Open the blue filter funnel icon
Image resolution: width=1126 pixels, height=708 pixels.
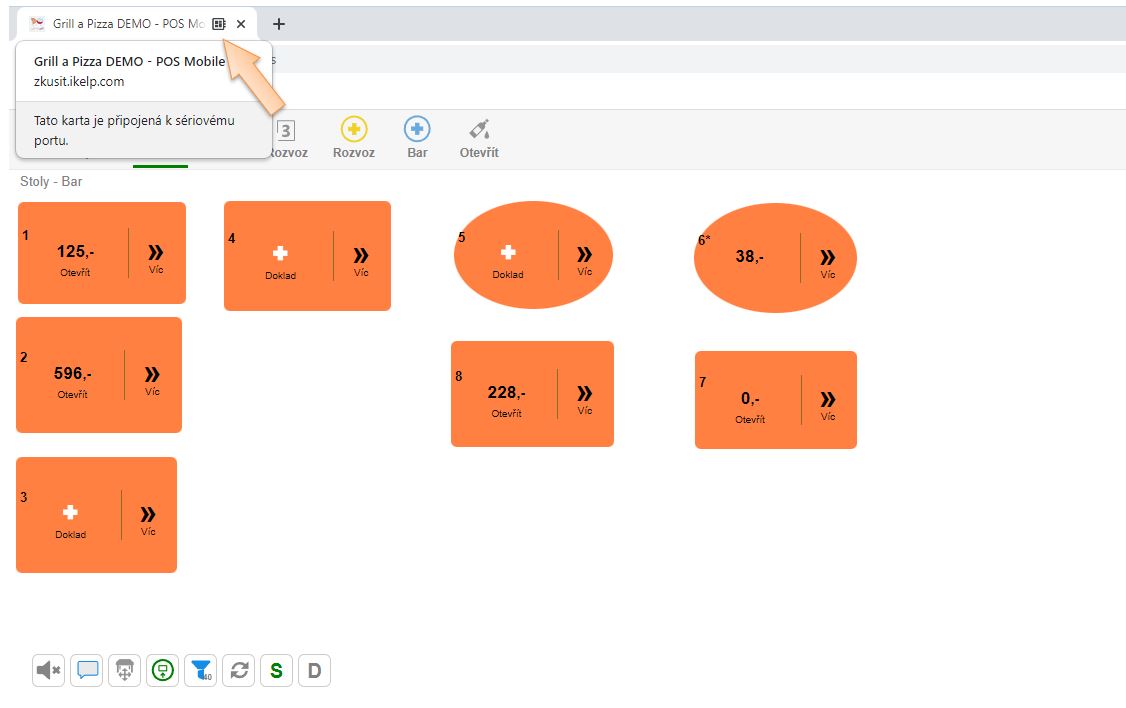click(x=201, y=670)
